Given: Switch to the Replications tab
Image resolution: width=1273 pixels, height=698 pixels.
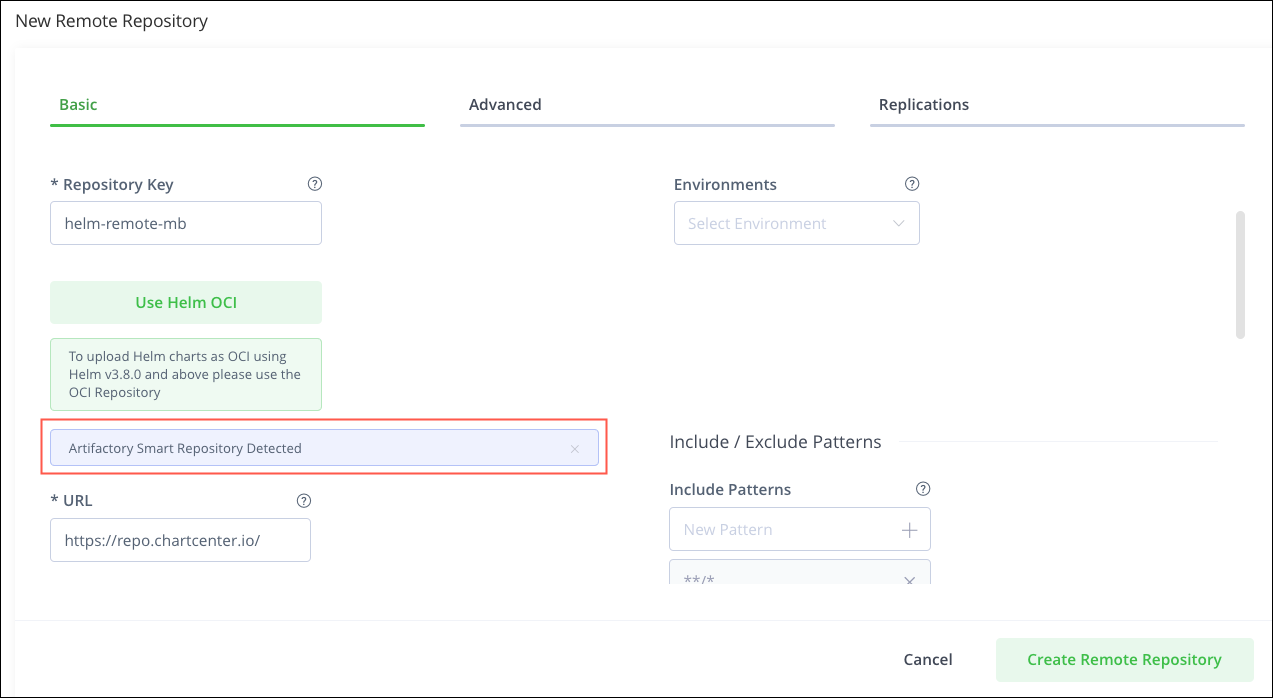Looking at the screenshot, I should coord(923,104).
